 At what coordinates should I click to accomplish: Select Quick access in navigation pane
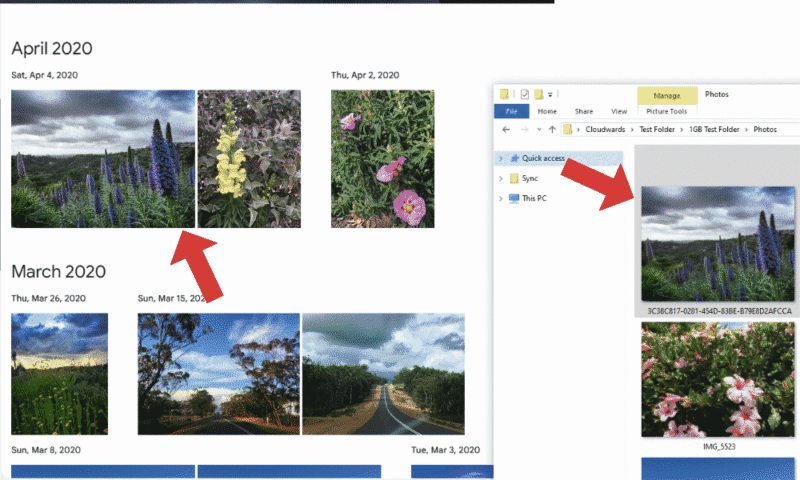(559, 158)
